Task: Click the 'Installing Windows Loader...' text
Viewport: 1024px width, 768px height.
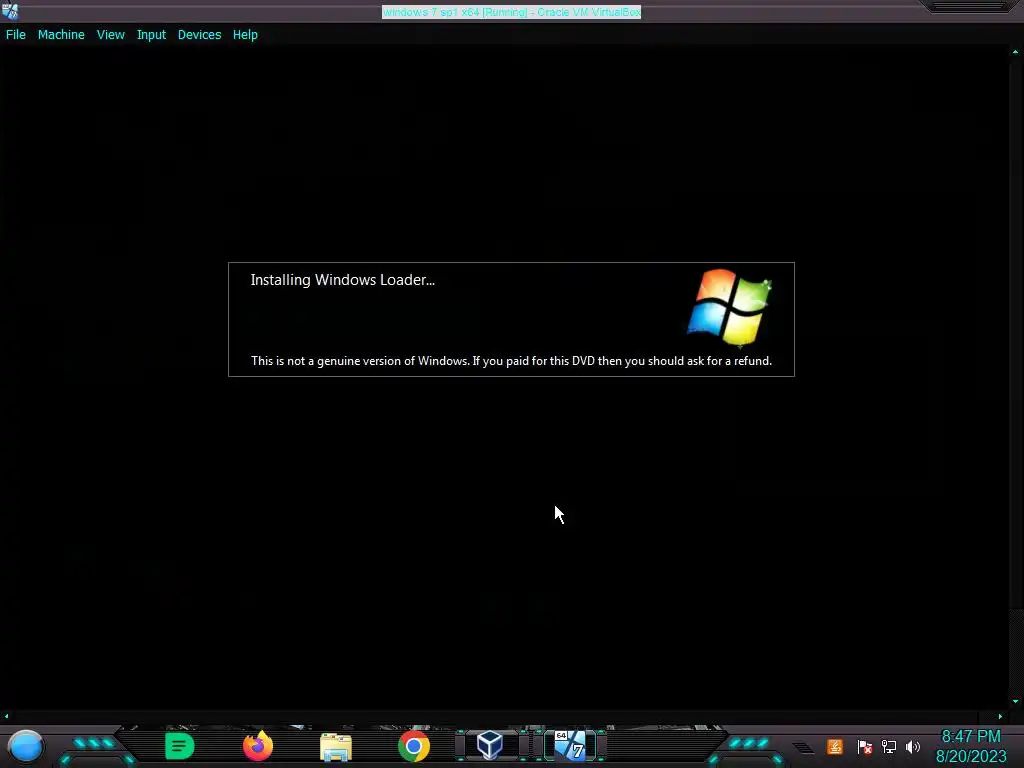Action: click(x=342, y=280)
